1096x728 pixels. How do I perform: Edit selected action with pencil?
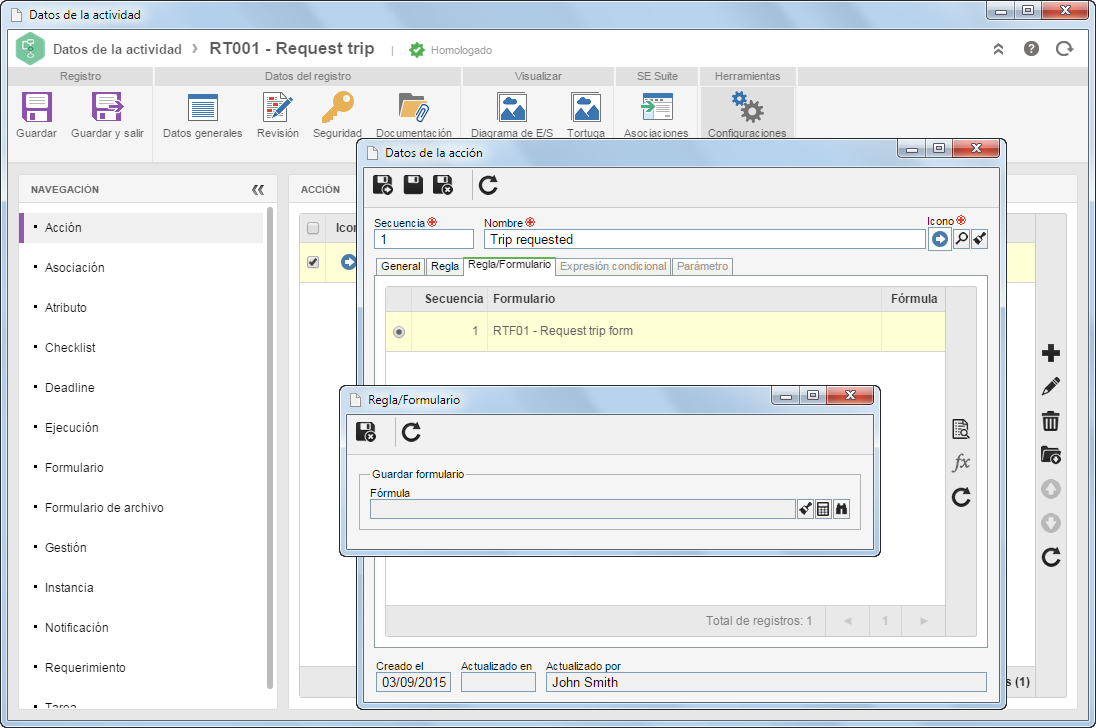tap(1051, 386)
